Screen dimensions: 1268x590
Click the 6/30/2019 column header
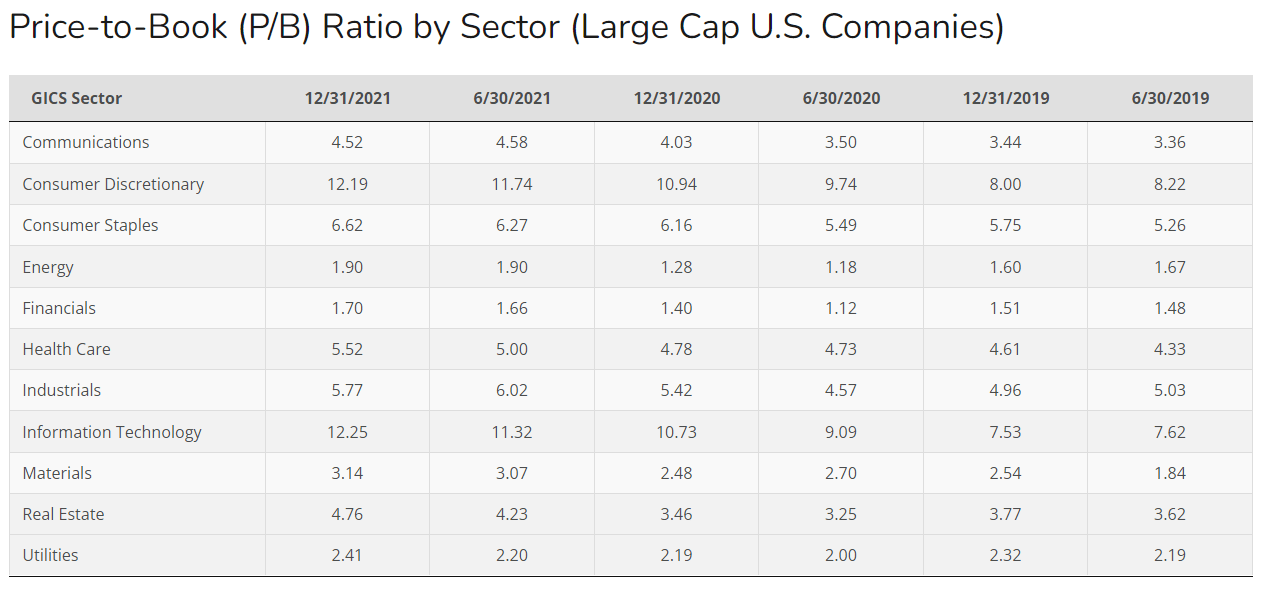pos(1170,98)
